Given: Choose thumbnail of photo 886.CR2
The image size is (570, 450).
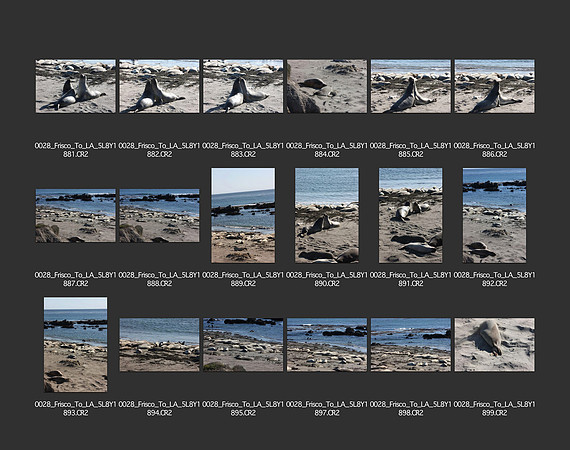Looking at the screenshot, I should (494, 86).
